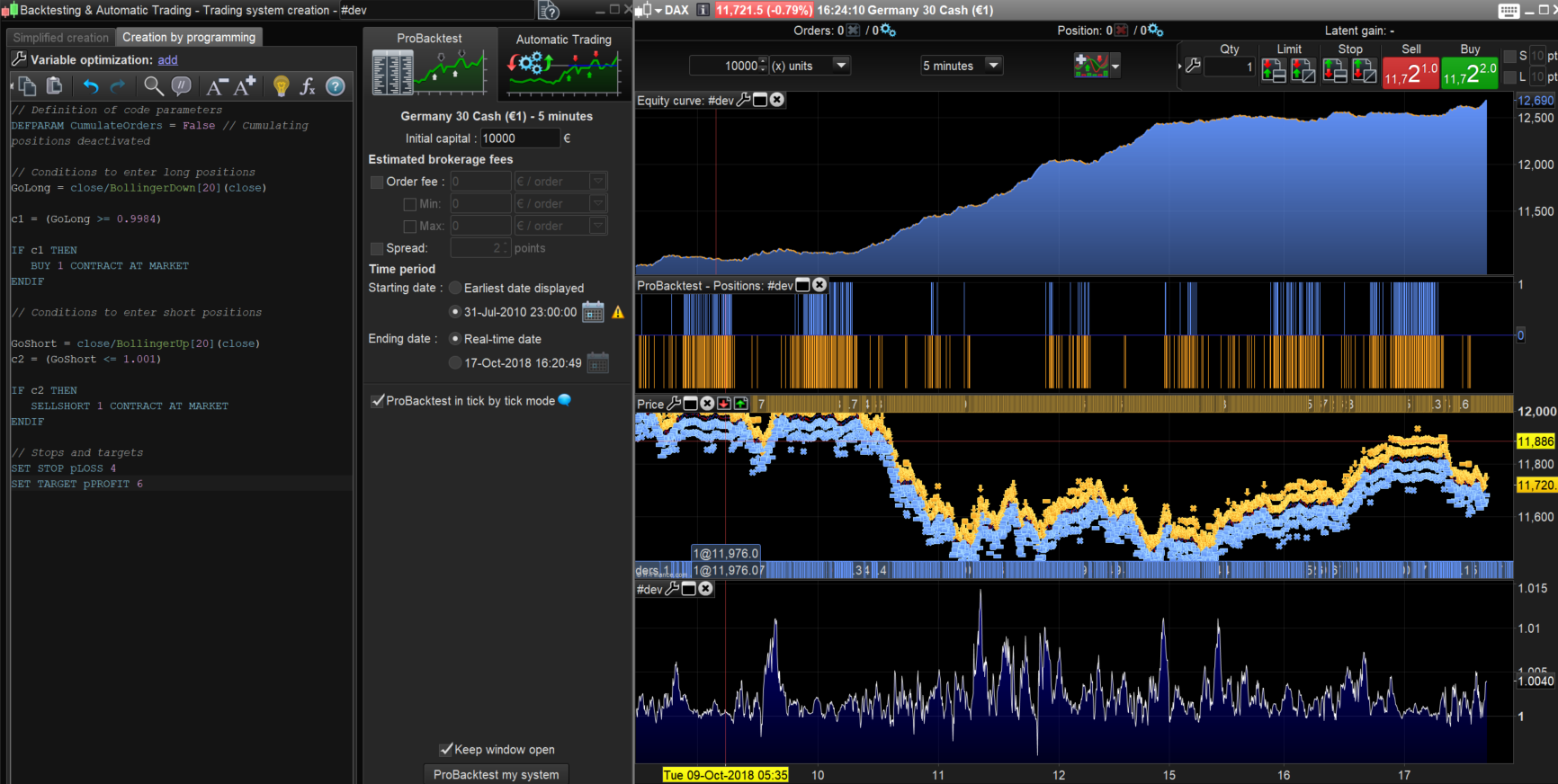This screenshot has height=784, width=1558.
Task: Open the starting date calendar picker
Action: tap(593, 312)
